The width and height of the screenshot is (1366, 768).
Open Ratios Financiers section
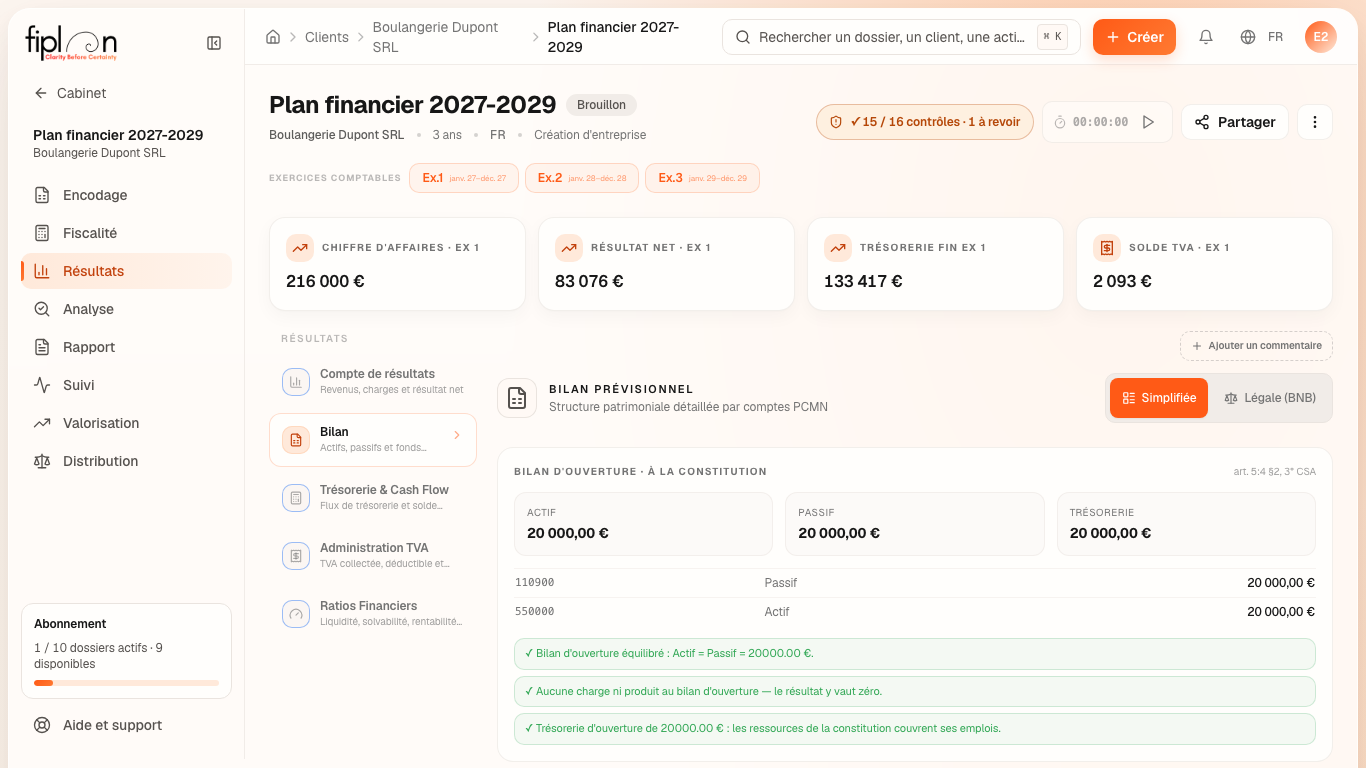373,613
